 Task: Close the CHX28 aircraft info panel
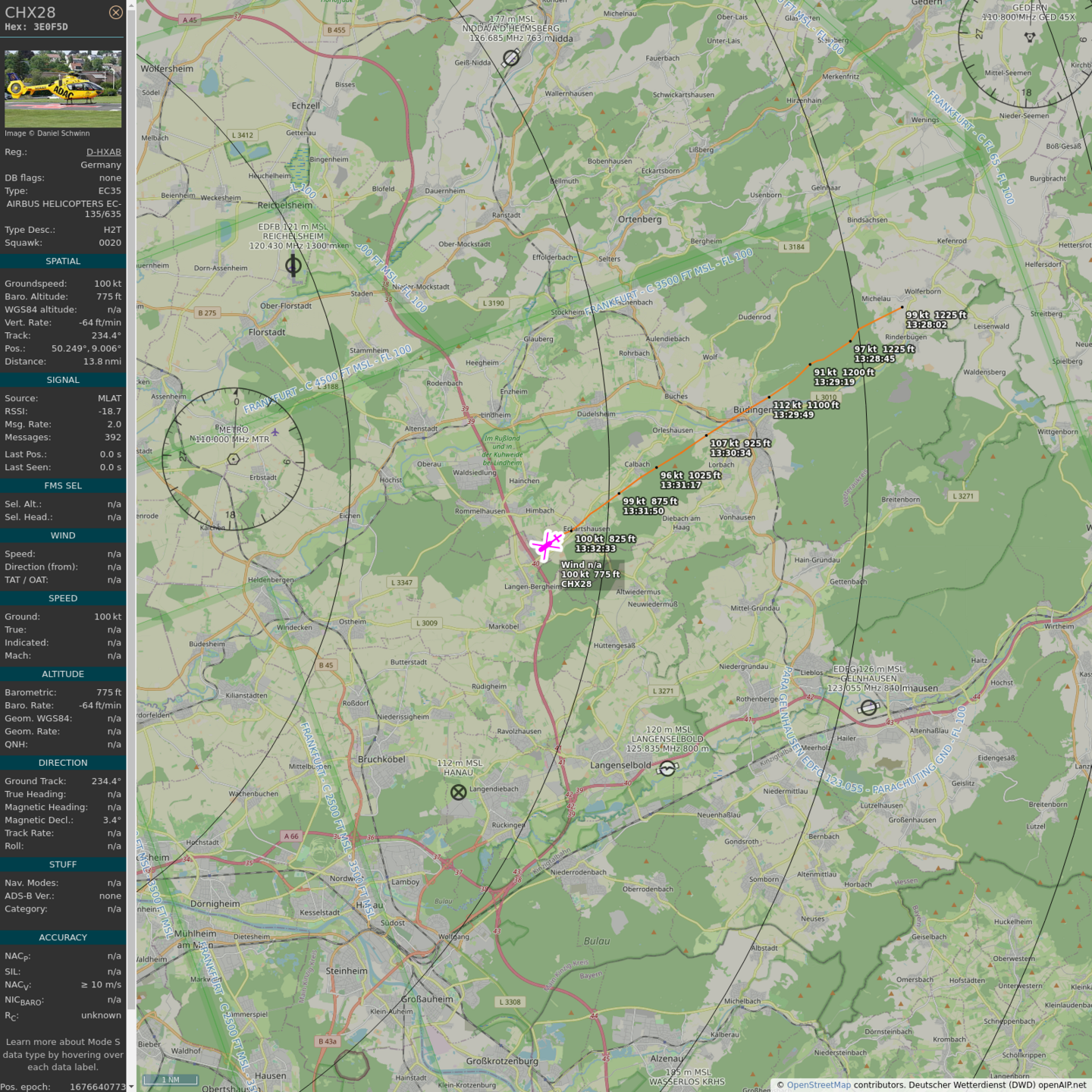click(115, 12)
